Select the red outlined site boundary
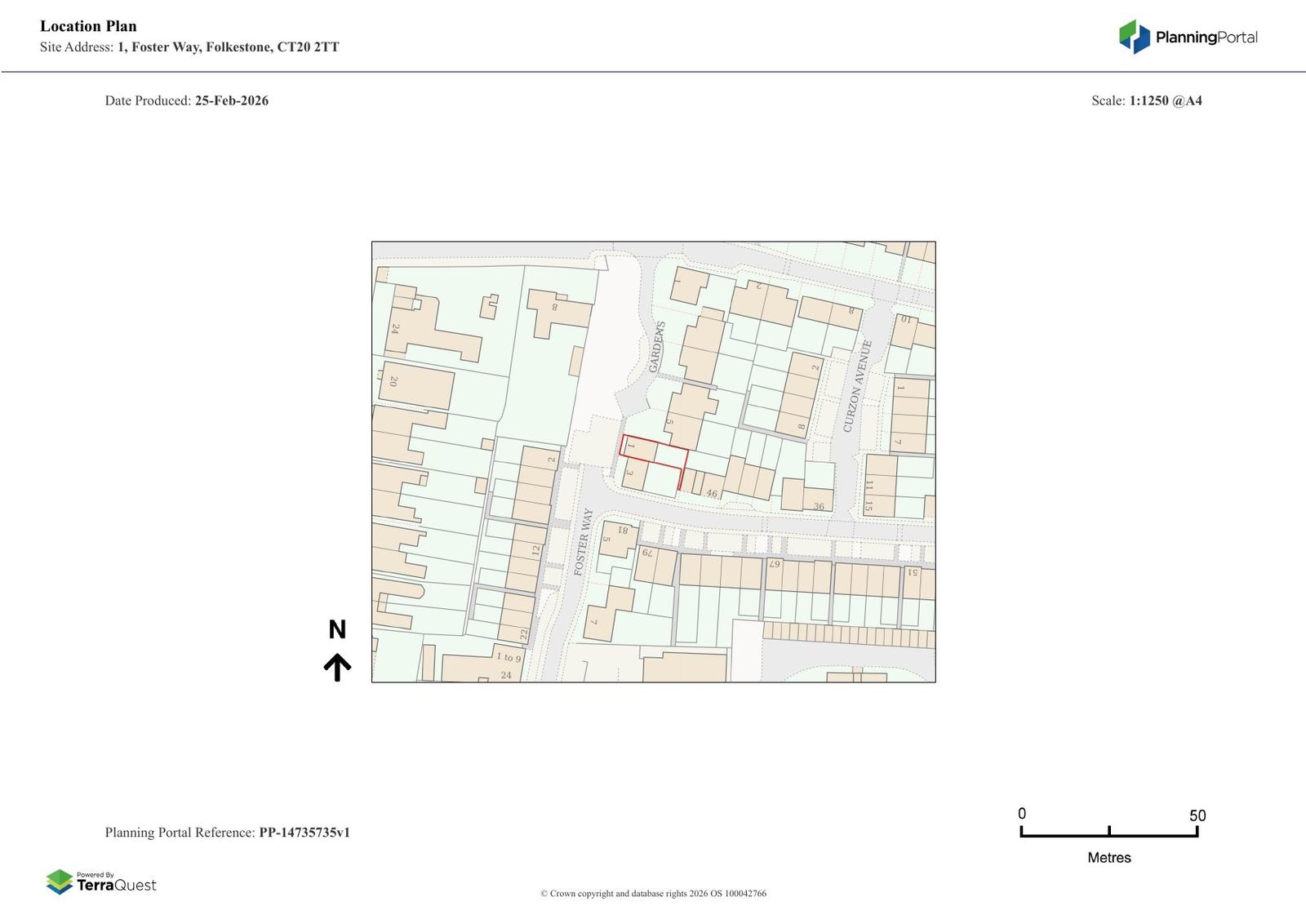Image resolution: width=1306 pixels, height=924 pixels. click(x=654, y=461)
